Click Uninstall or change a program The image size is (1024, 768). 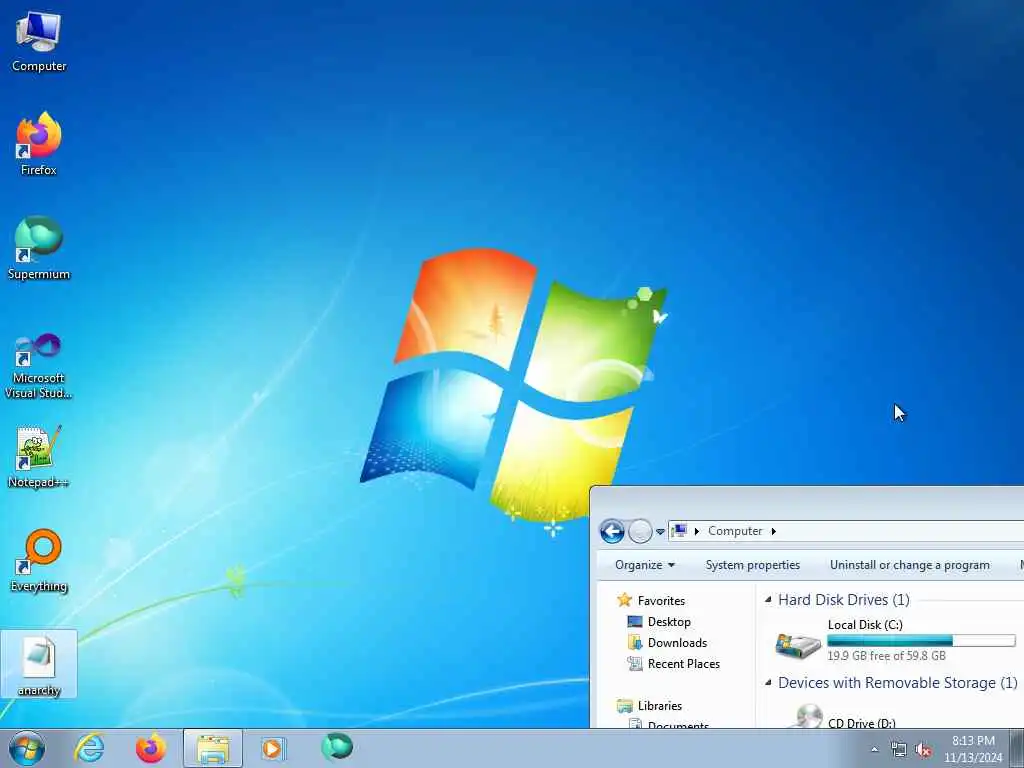click(x=910, y=565)
